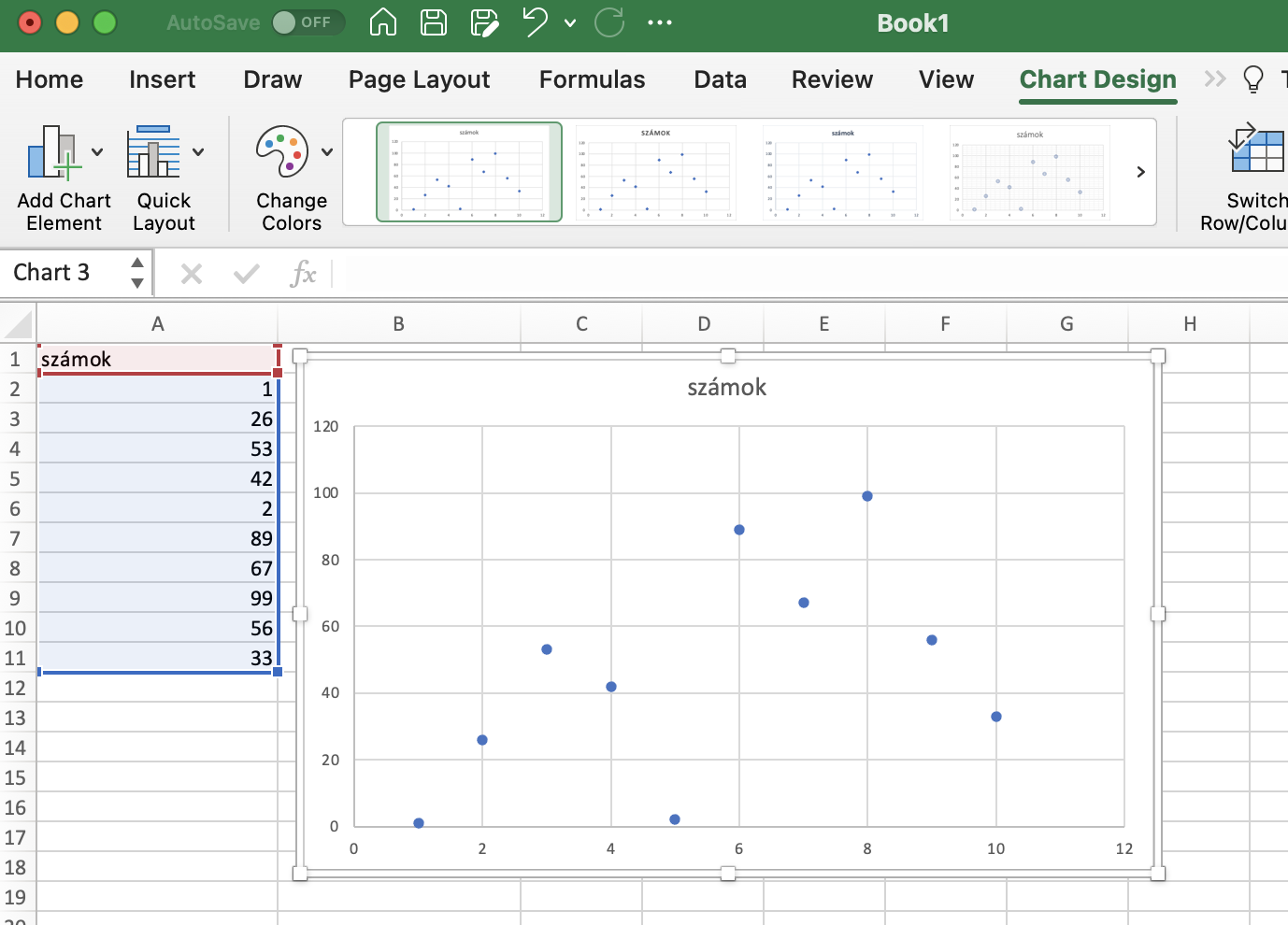Expand the Change Colors dropdown arrow
This screenshot has height=925, width=1288.
[x=327, y=152]
